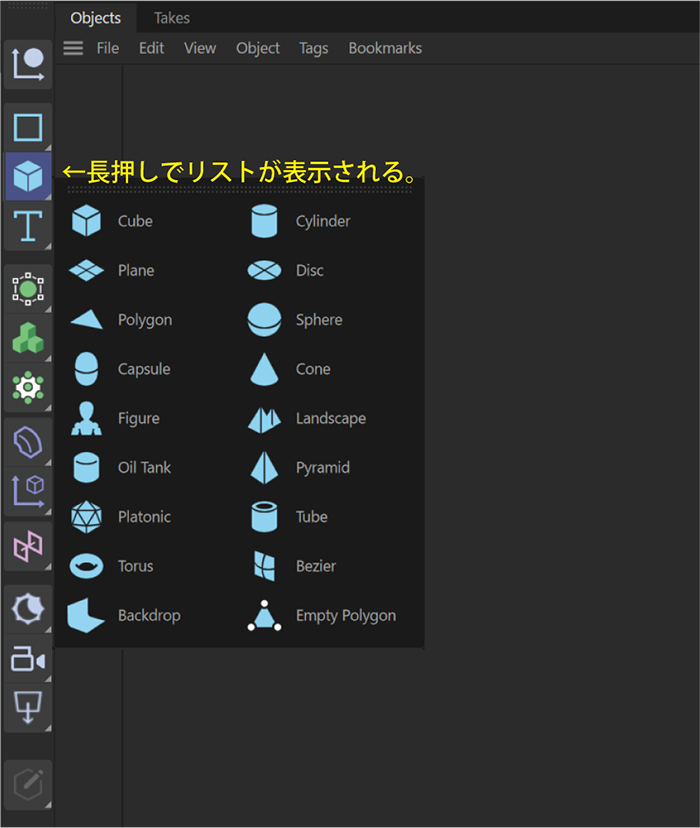Viewport: 700px width, 828px height.
Task: Click the "Capsule" label text
Action: coord(144,369)
